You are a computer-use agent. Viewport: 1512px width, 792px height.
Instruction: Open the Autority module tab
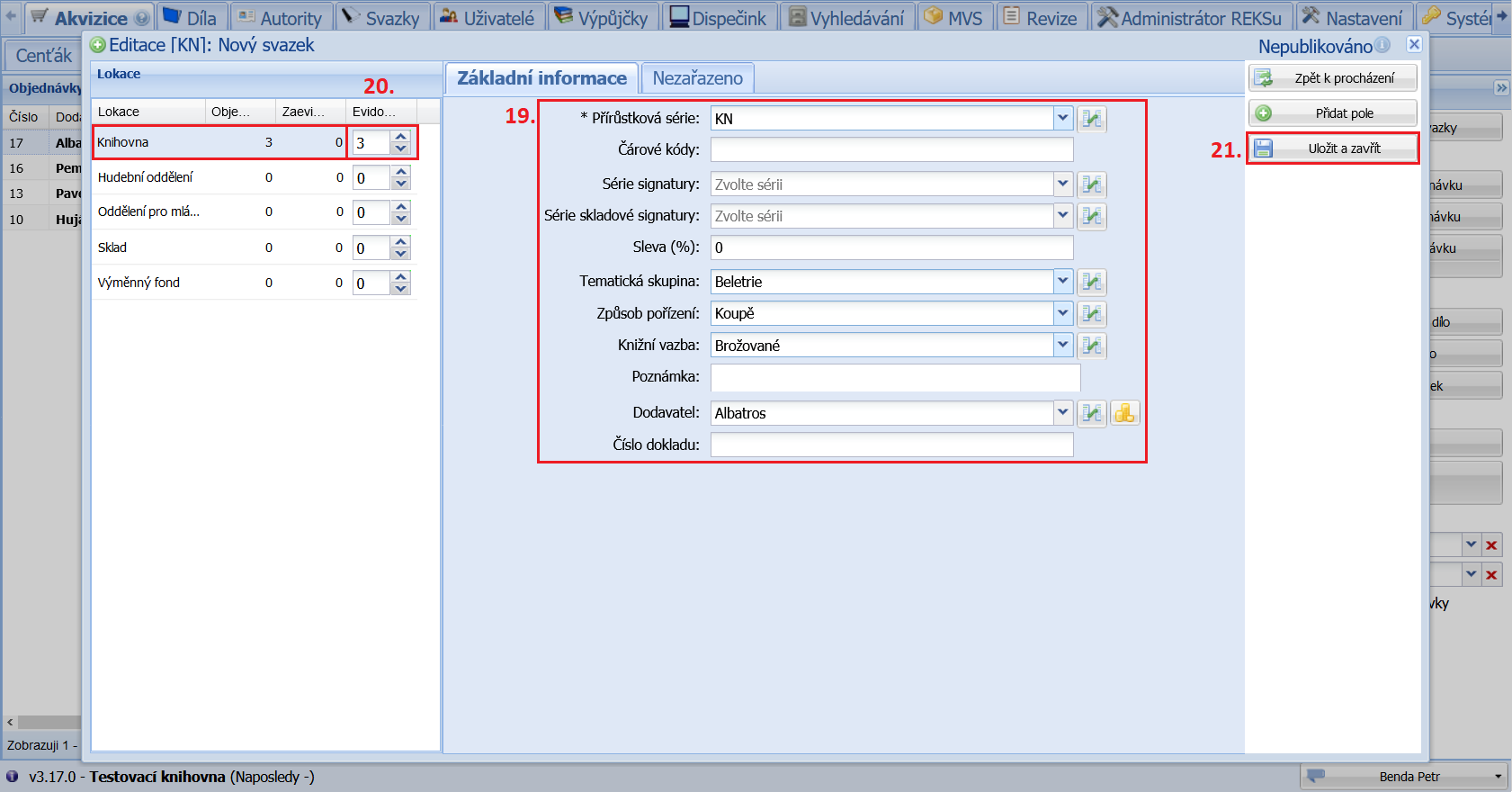(281, 18)
